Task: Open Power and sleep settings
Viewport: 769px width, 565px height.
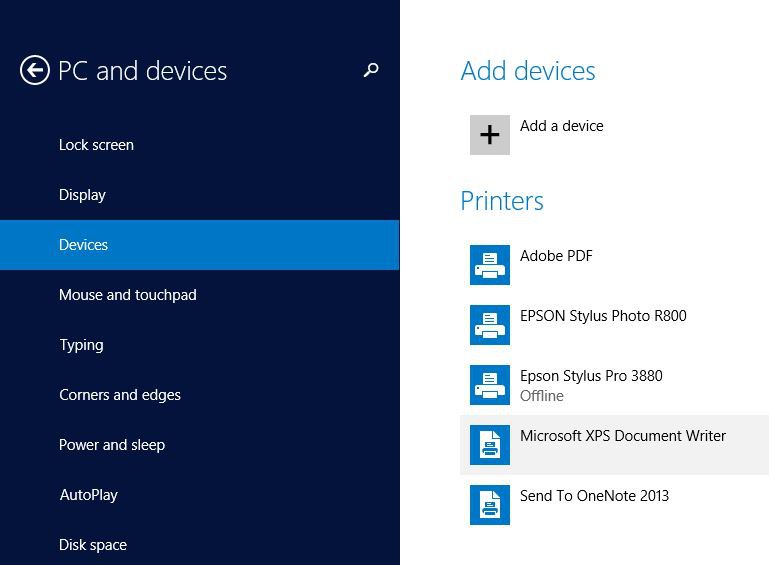Action: [x=200, y=445]
